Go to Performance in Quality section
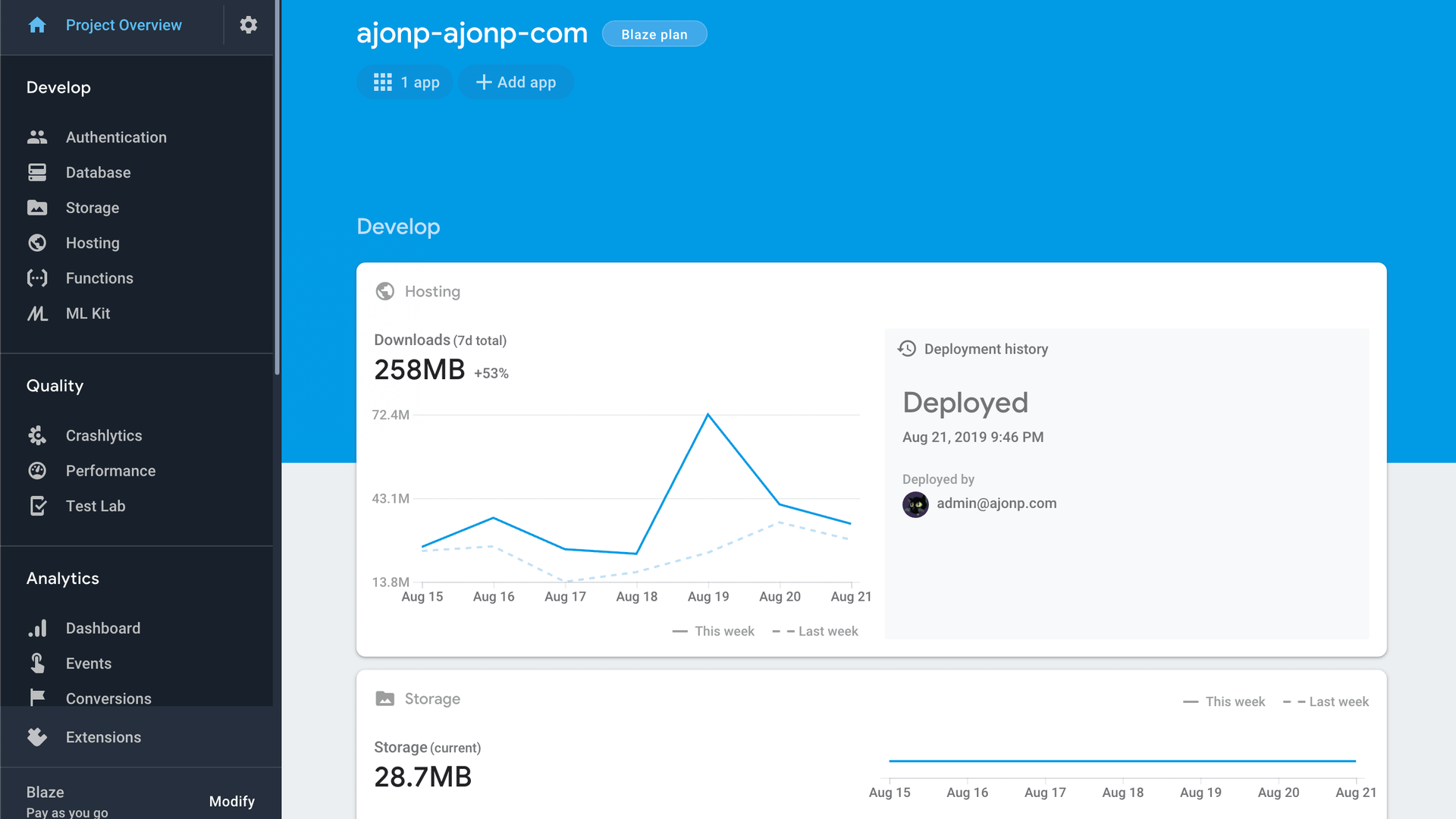 click(111, 471)
